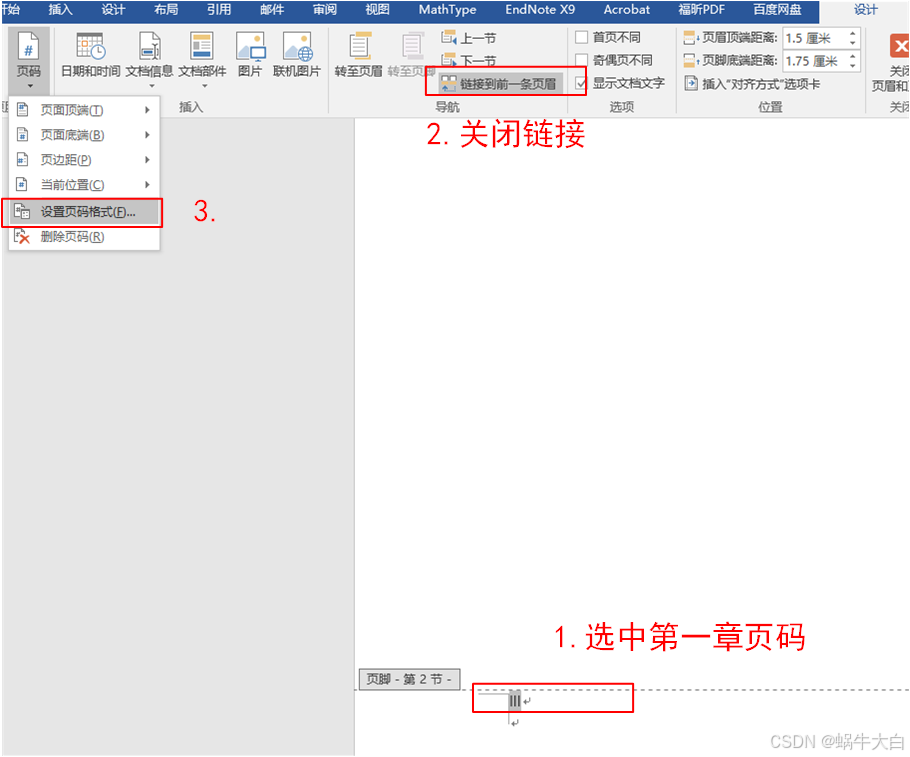Click the 页眉顶端距离 icon
Image resolution: width=910 pixels, height=757 pixels.
tap(691, 38)
